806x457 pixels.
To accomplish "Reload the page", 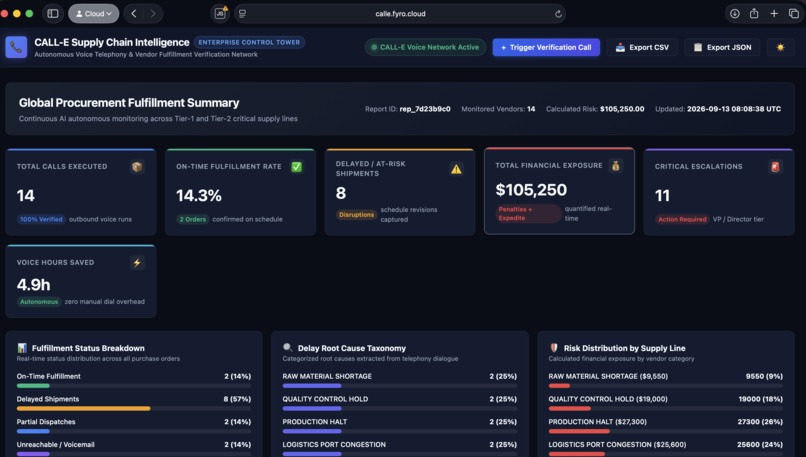I will tap(558, 14).
